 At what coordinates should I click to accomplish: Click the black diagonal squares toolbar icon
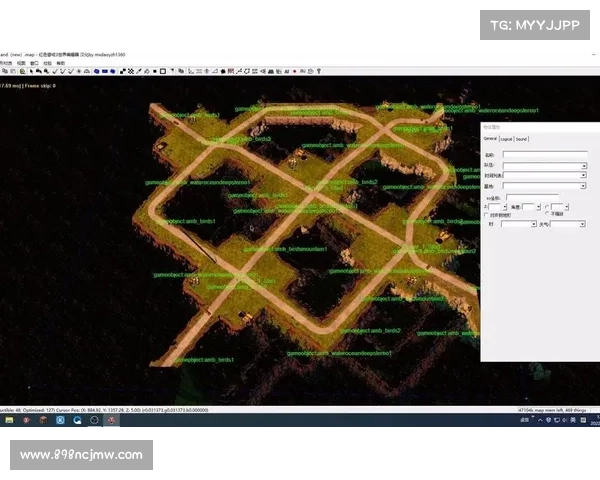tap(123, 71)
